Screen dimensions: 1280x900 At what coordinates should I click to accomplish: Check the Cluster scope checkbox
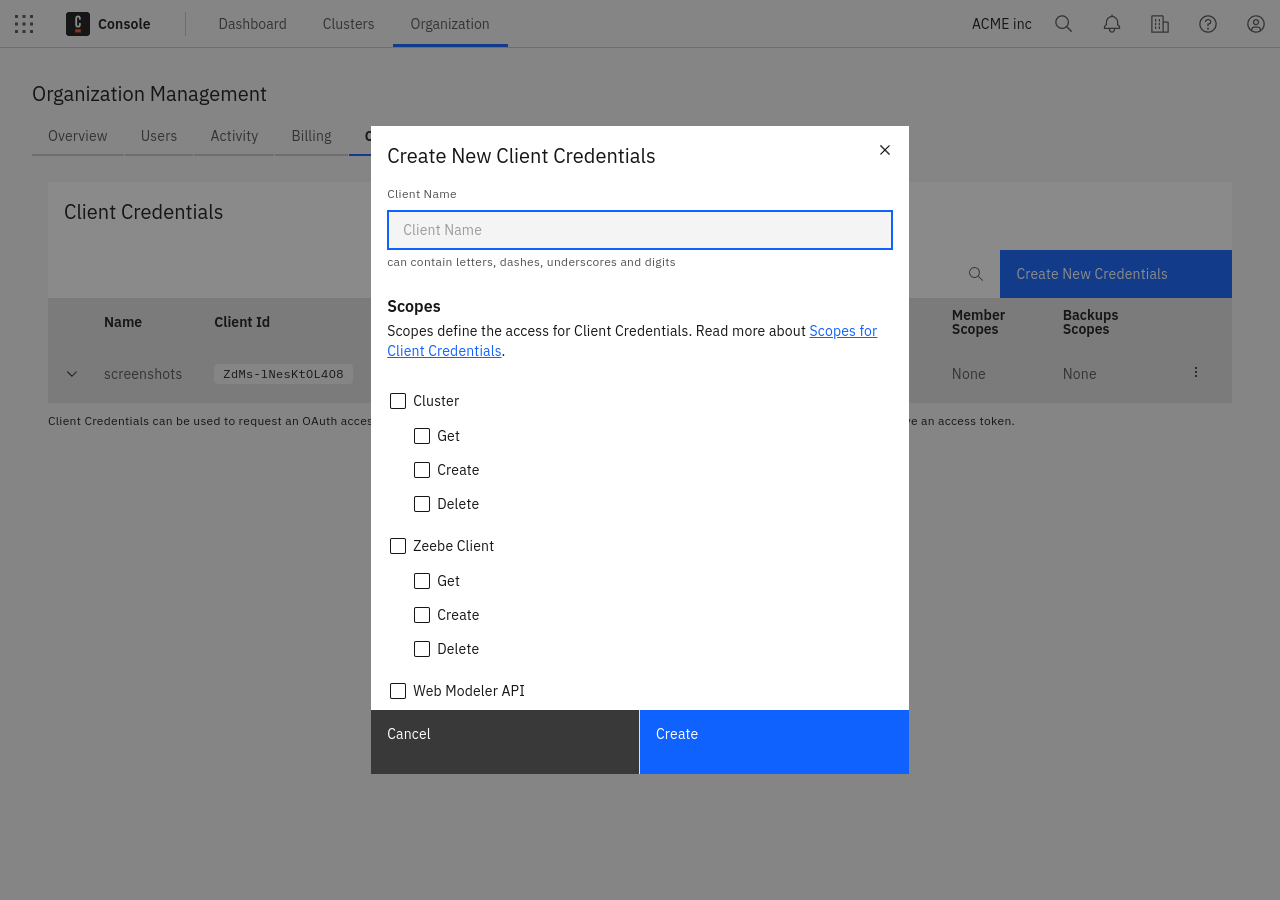(x=398, y=401)
